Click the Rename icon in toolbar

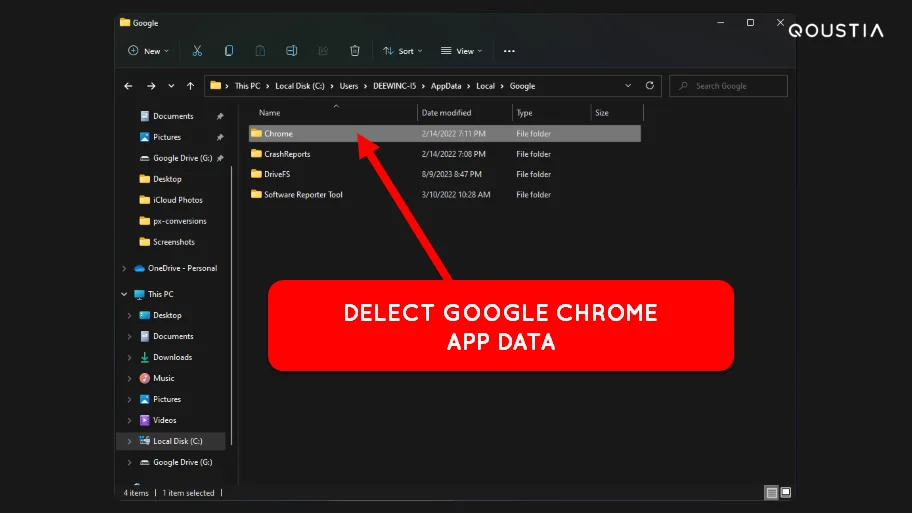coord(291,51)
